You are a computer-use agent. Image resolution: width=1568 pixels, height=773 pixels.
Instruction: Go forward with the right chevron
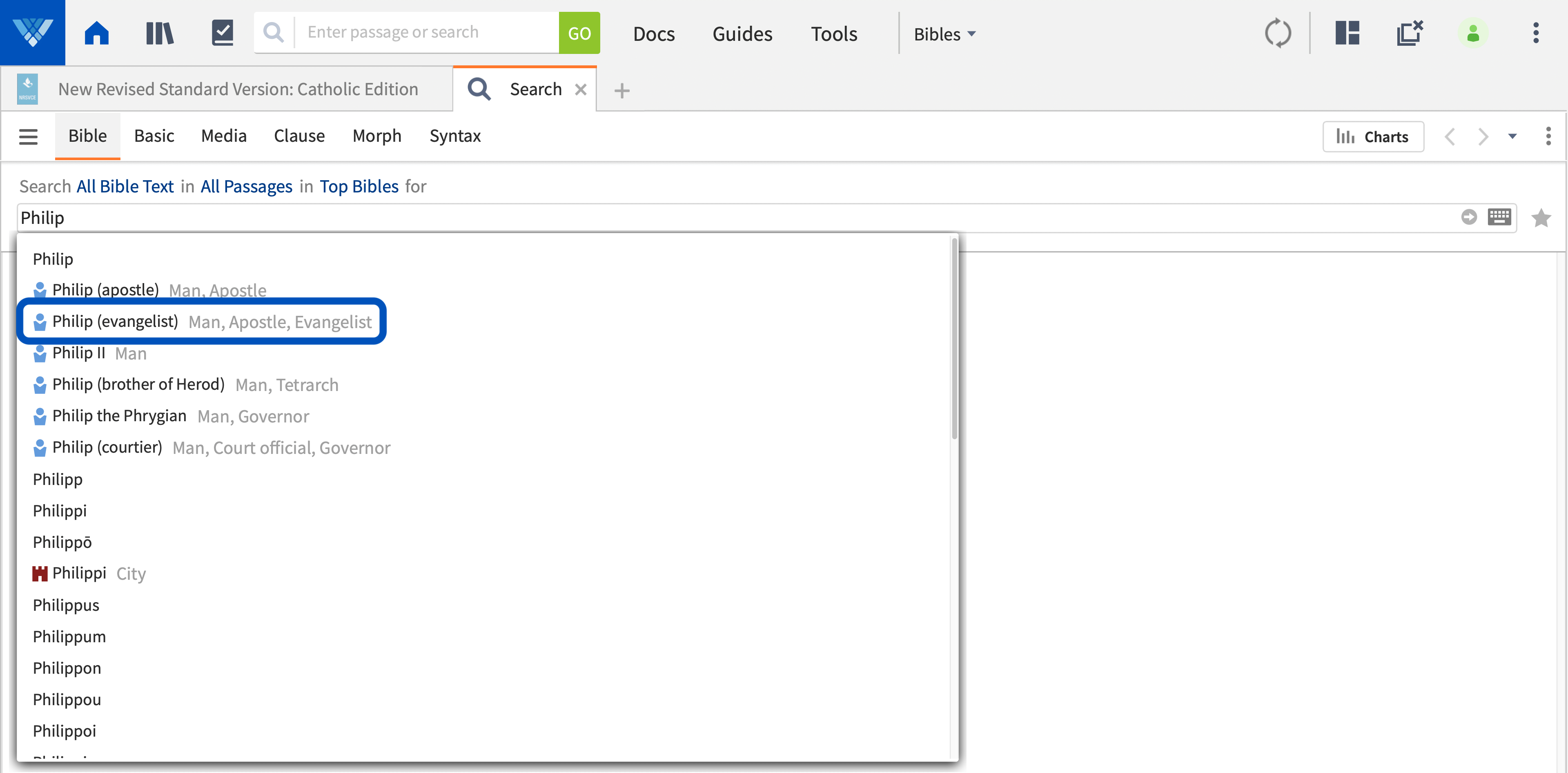pyautogui.click(x=1483, y=136)
